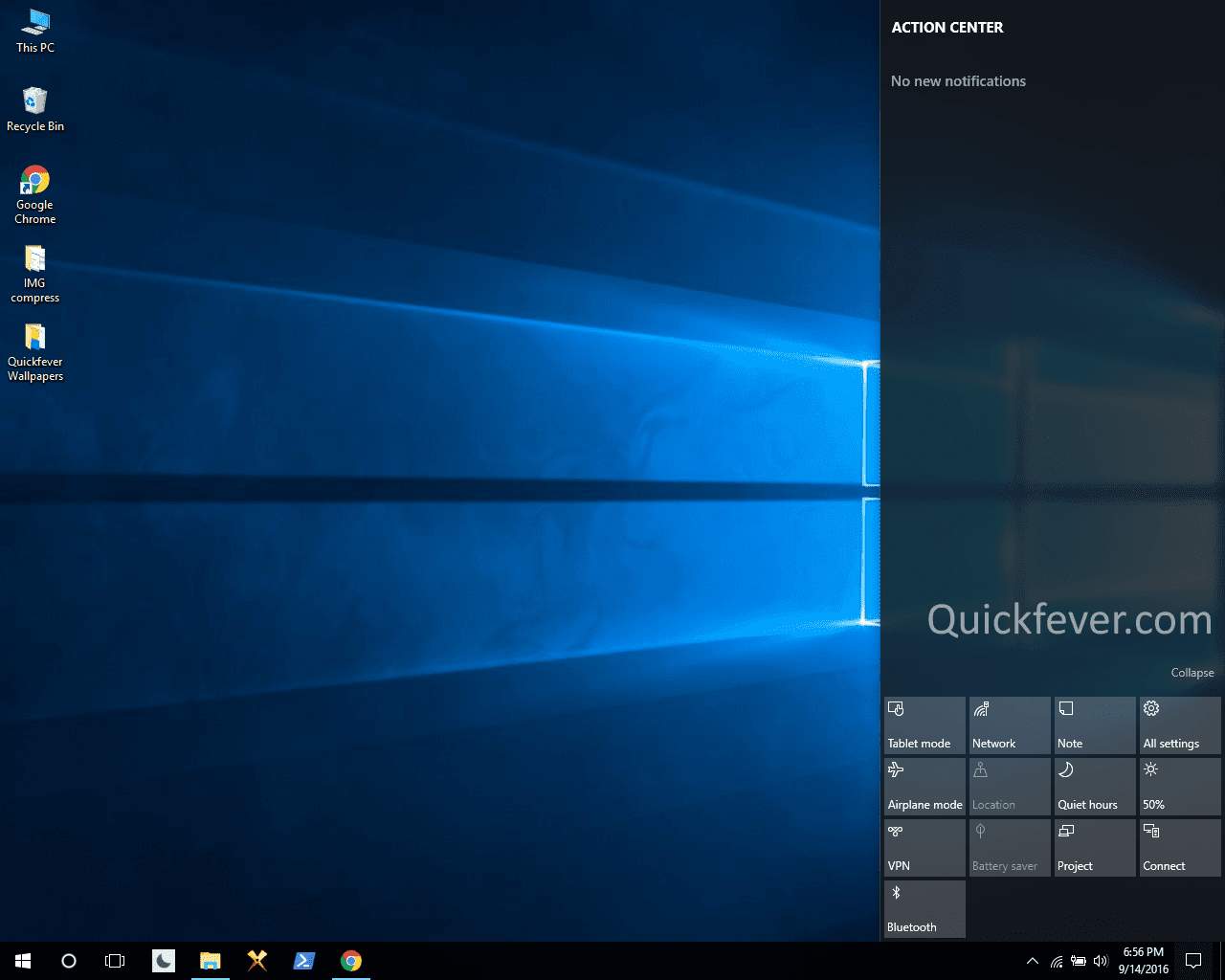Collapse the quick actions panel
Image resolution: width=1225 pixels, height=980 pixels.
click(x=1192, y=673)
